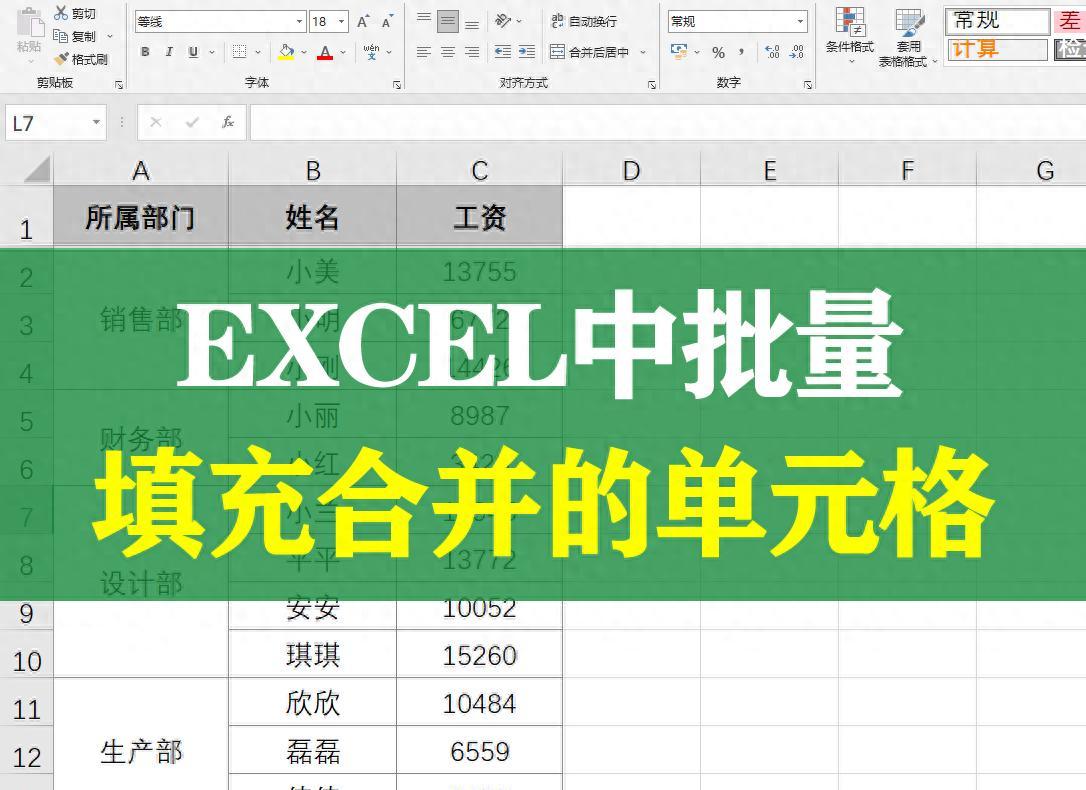Image resolution: width=1086 pixels, height=790 pixels.
Task: Open the Merge & Center dropdown arrow
Action: (643, 52)
